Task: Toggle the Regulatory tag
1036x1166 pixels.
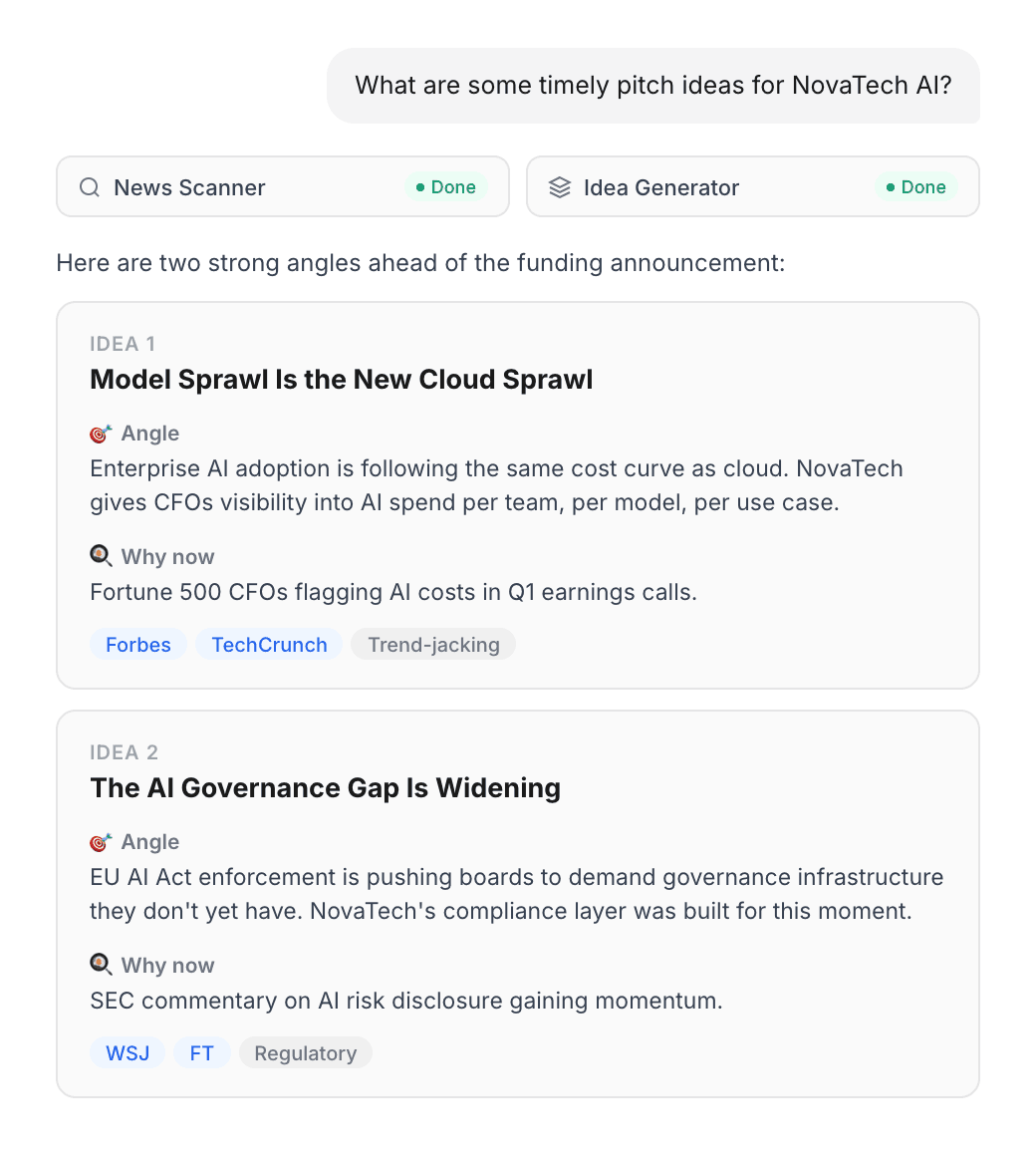Action: pyautogui.click(x=305, y=1052)
